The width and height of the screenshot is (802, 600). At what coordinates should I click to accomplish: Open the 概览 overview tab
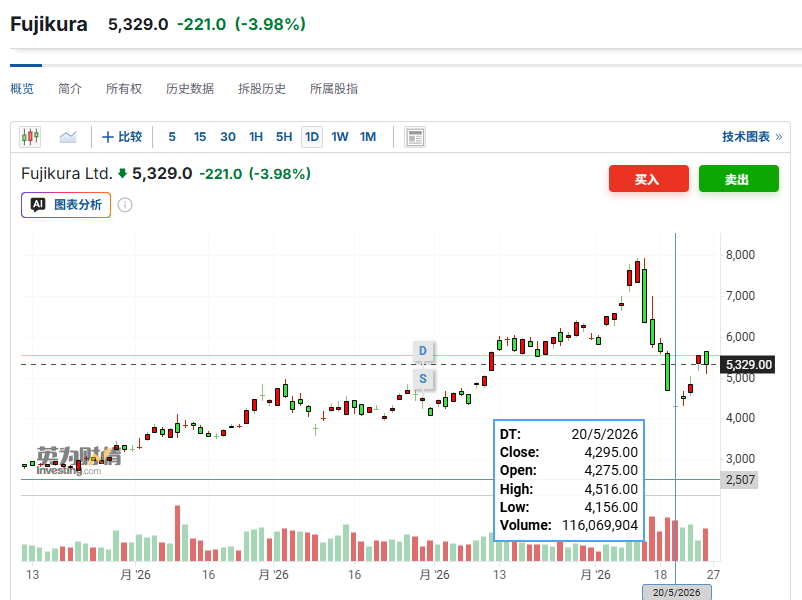tap(22, 88)
